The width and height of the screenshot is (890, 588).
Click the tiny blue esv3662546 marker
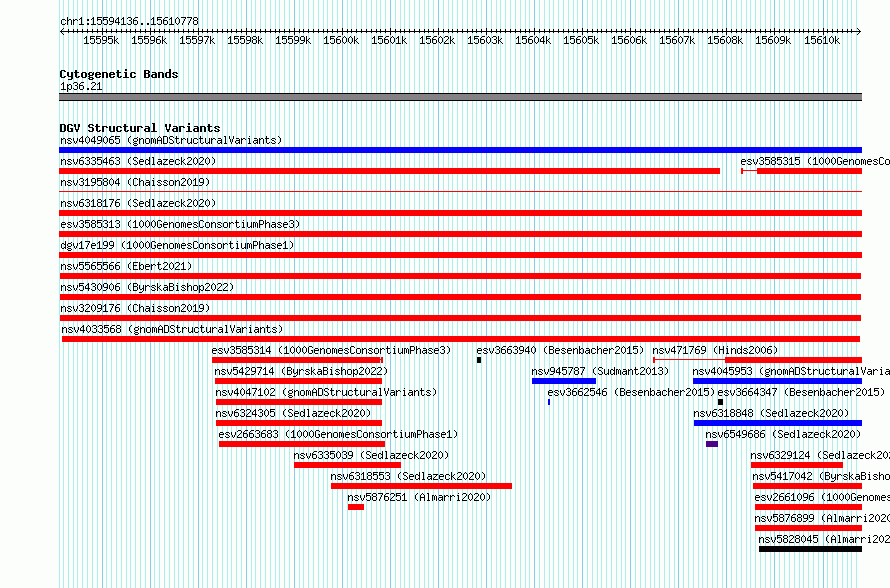point(549,402)
